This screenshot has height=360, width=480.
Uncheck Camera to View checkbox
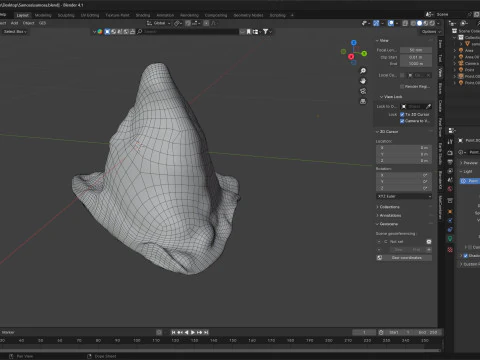pos(402,121)
